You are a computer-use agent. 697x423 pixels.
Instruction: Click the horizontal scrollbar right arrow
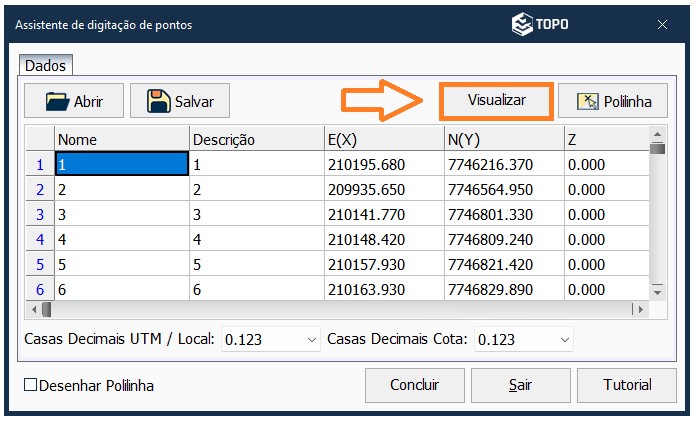(x=641, y=310)
